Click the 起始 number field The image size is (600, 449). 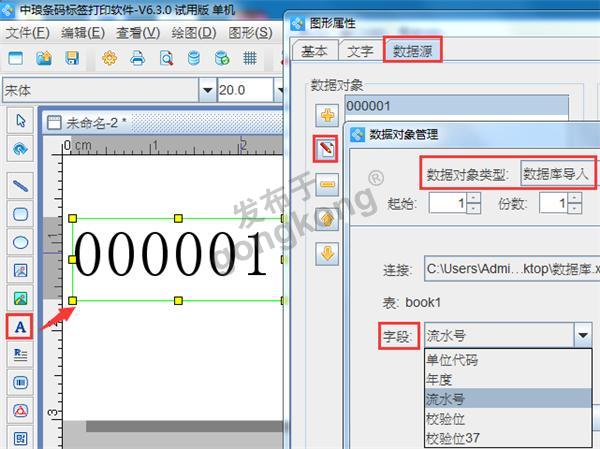448,203
